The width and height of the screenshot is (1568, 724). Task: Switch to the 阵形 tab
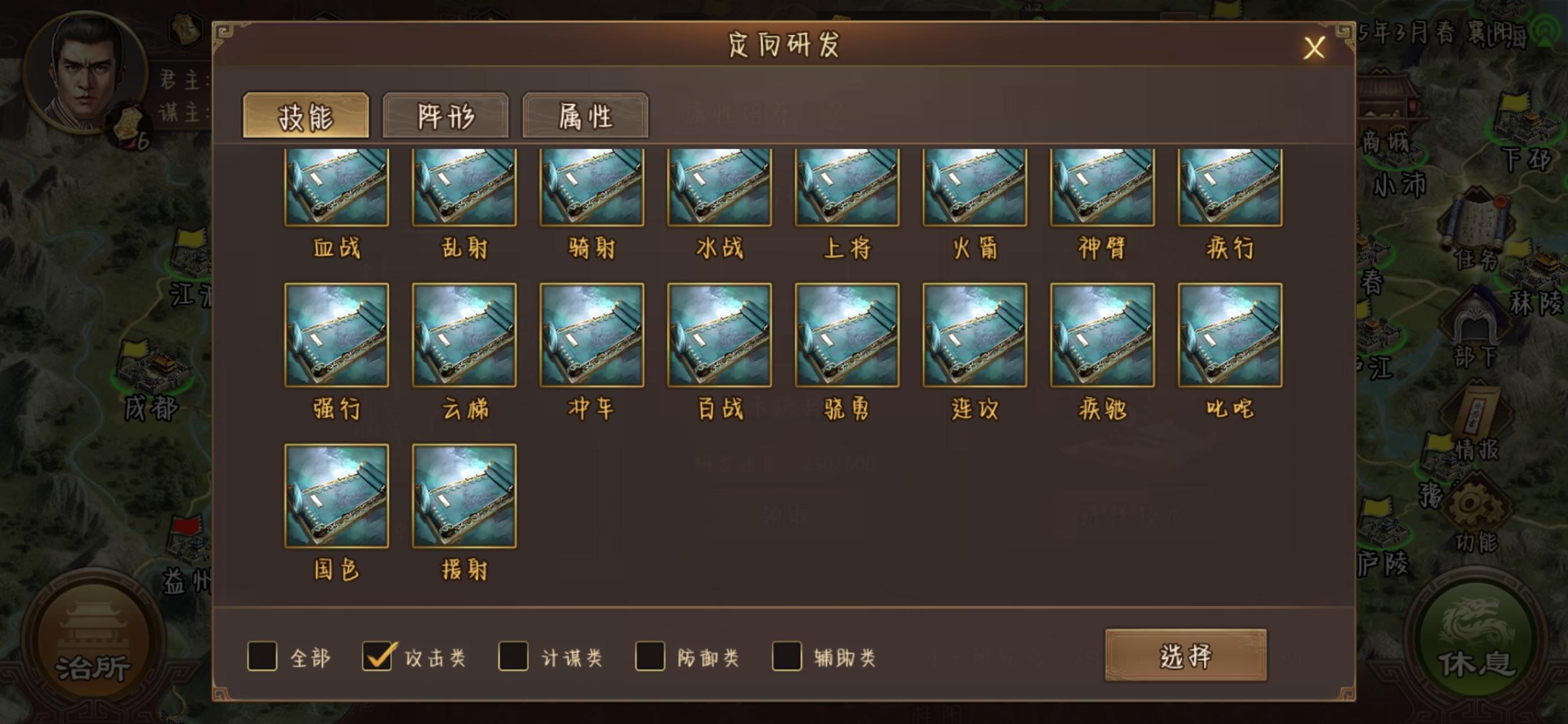point(446,115)
